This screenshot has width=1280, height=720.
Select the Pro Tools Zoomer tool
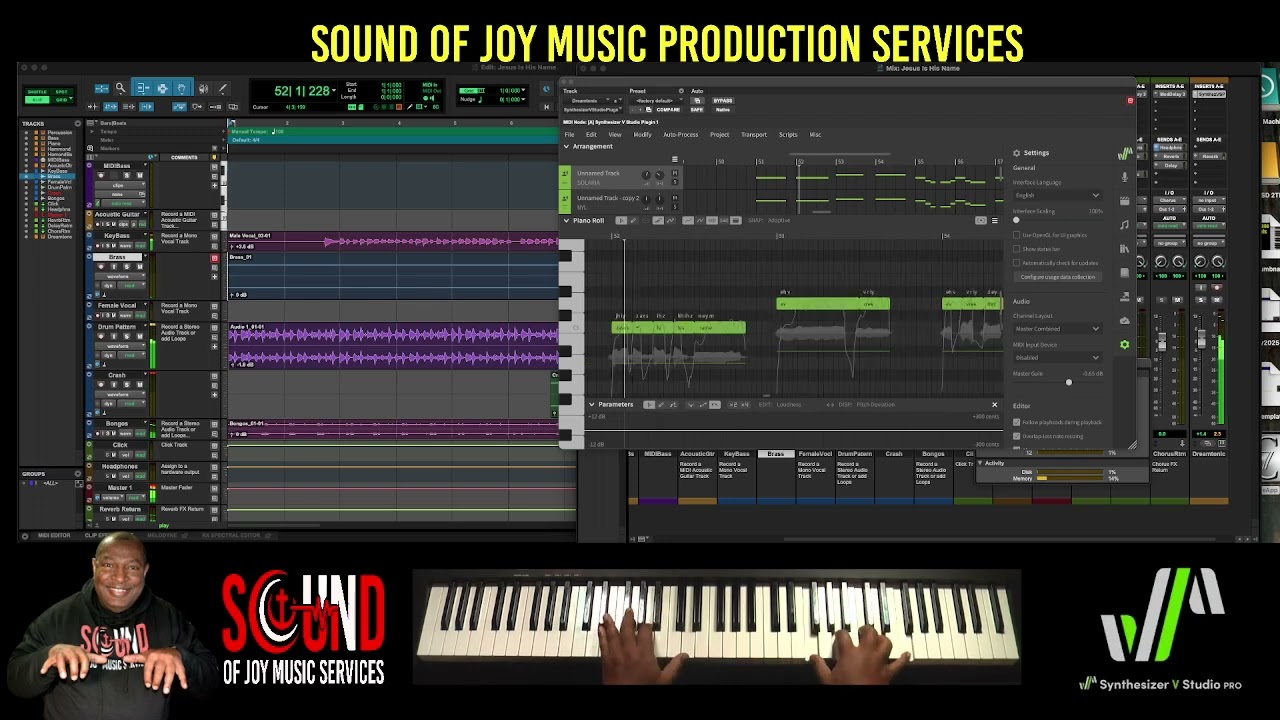coord(120,89)
